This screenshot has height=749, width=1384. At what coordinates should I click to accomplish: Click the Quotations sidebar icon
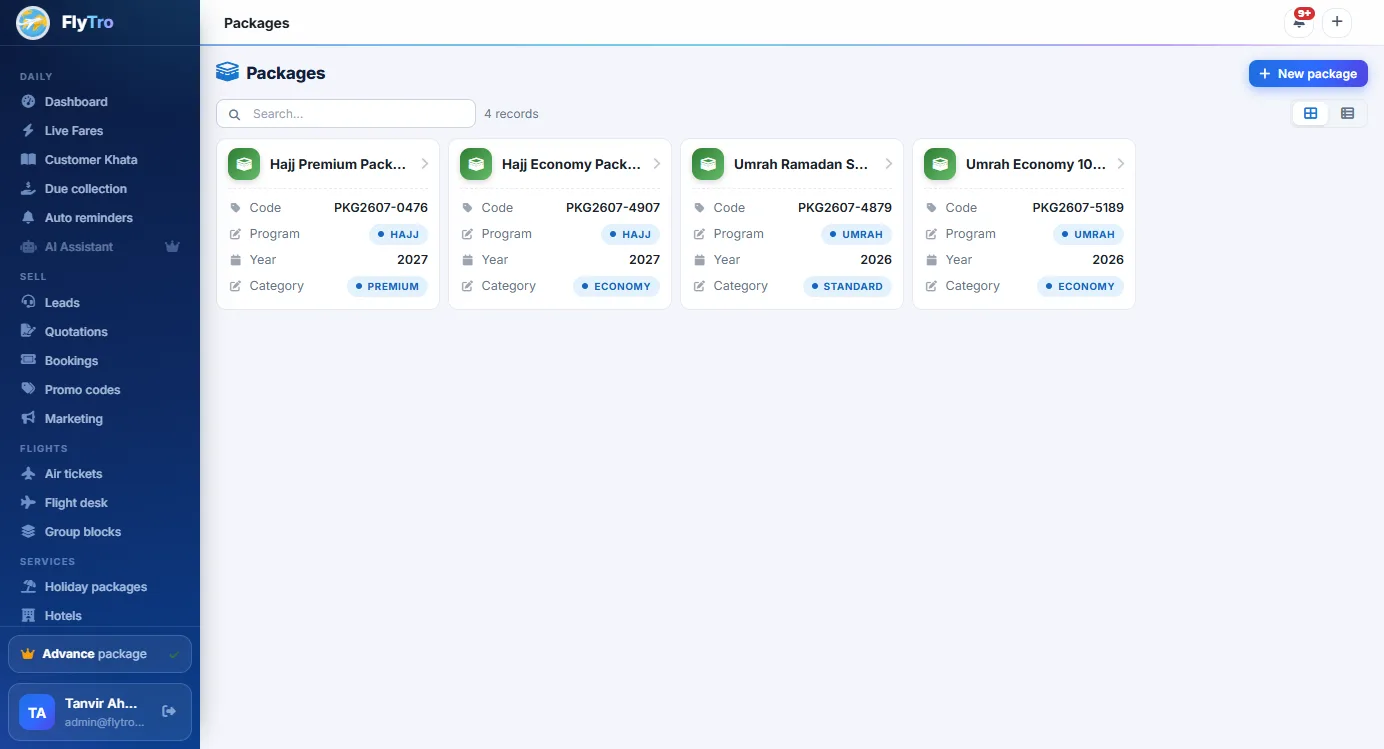28,331
